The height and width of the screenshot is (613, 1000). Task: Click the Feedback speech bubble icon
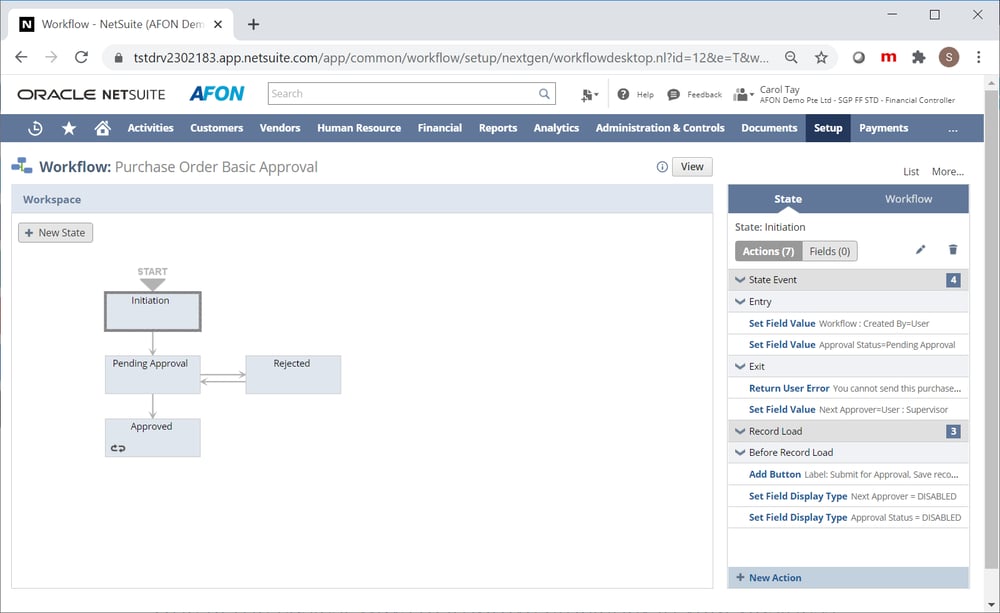click(x=673, y=94)
